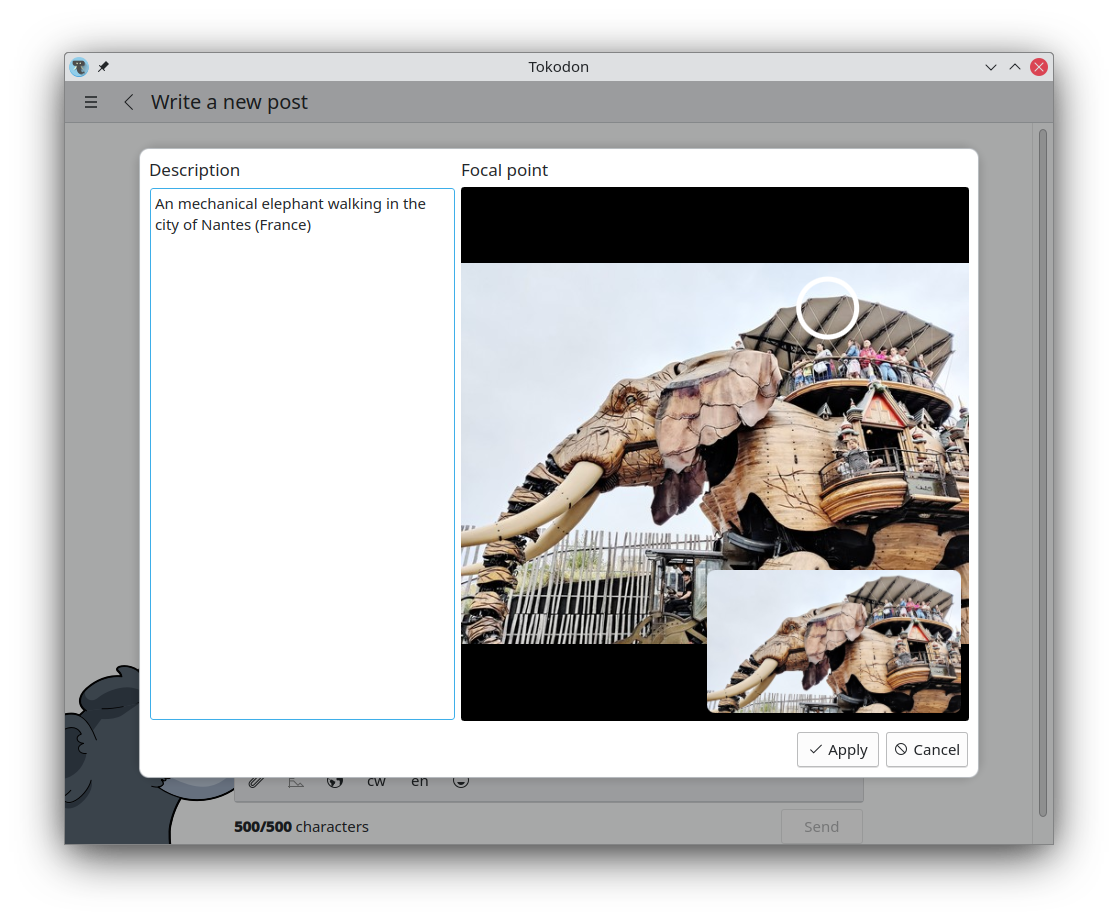Click the small elephant preview thumbnail
Image resolution: width=1118 pixels, height=921 pixels.
834,642
